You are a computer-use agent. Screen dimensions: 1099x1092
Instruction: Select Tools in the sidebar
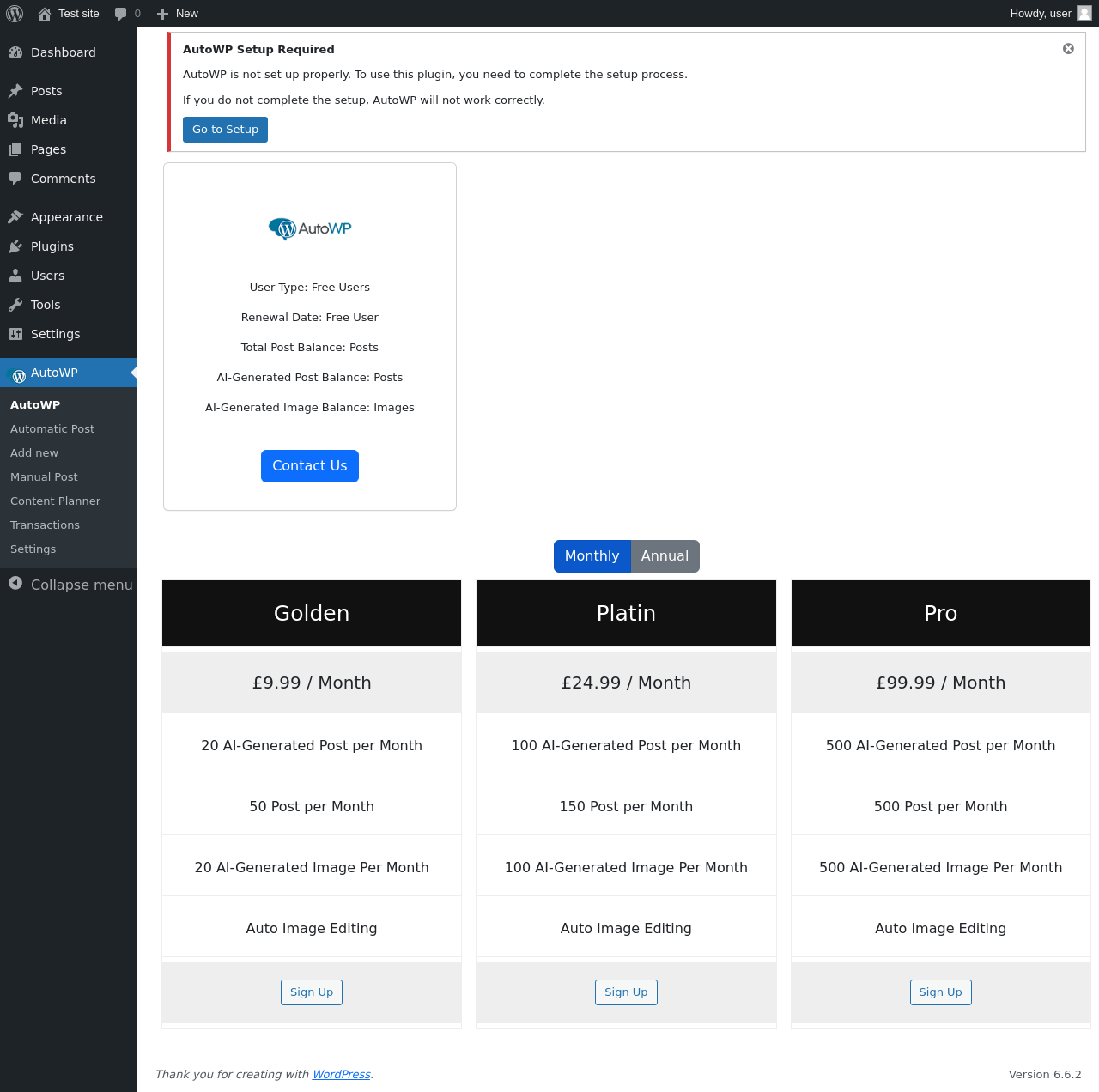click(x=69, y=305)
